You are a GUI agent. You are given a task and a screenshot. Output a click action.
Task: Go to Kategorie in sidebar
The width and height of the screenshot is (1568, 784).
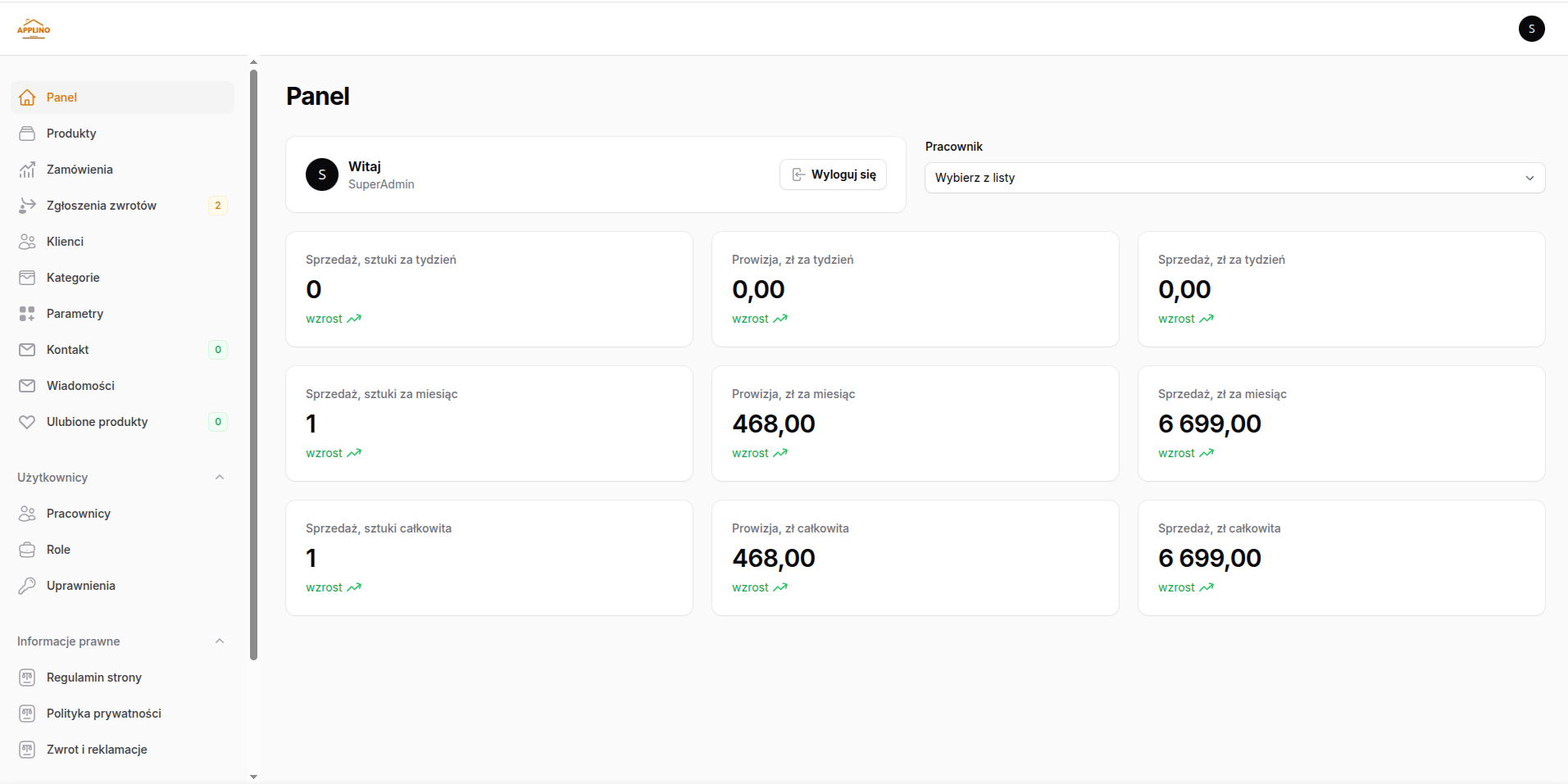pyautogui.click(x=73, y=278)
